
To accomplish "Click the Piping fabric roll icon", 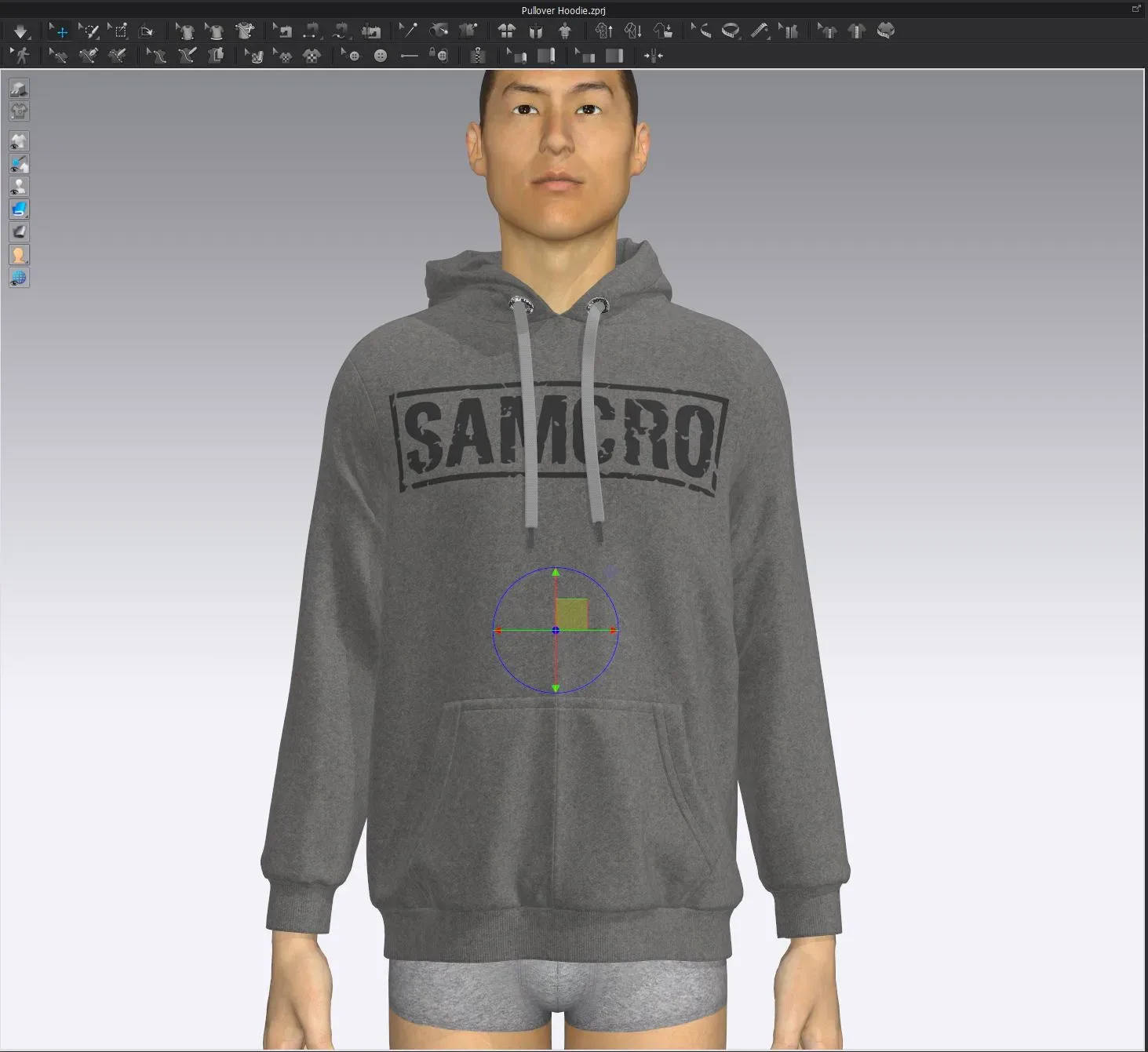I will pyautogui.click(x=546, y=56).
